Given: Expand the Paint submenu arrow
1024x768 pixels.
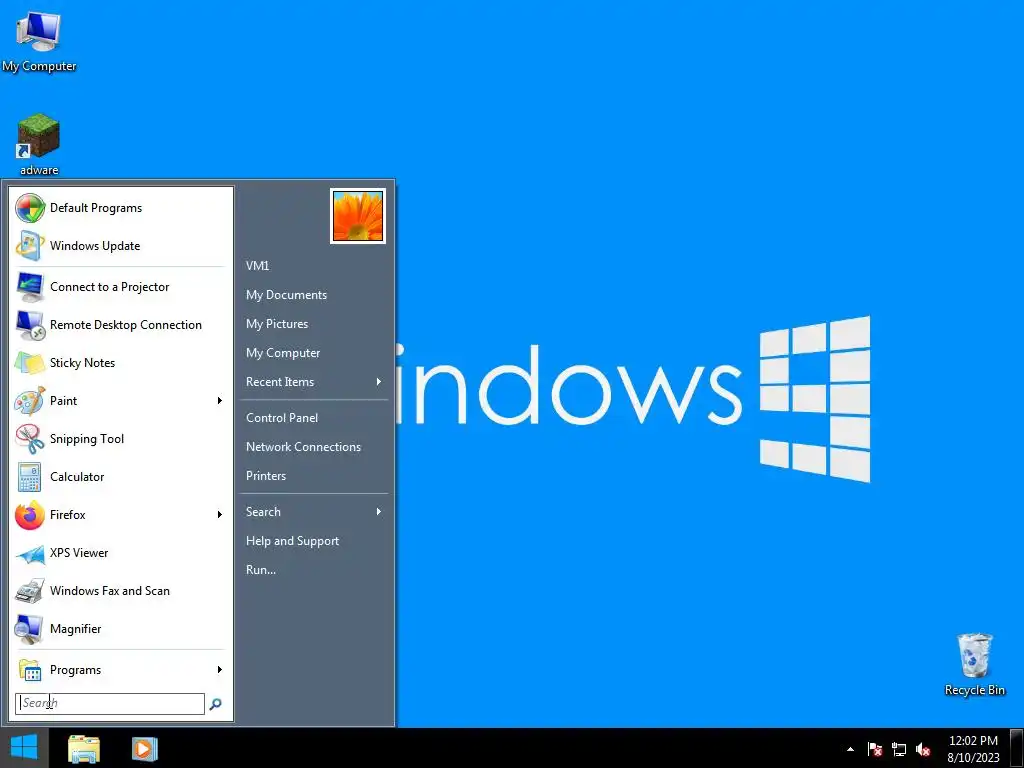Looking at the screenshot, I should (x=220, y=401).
